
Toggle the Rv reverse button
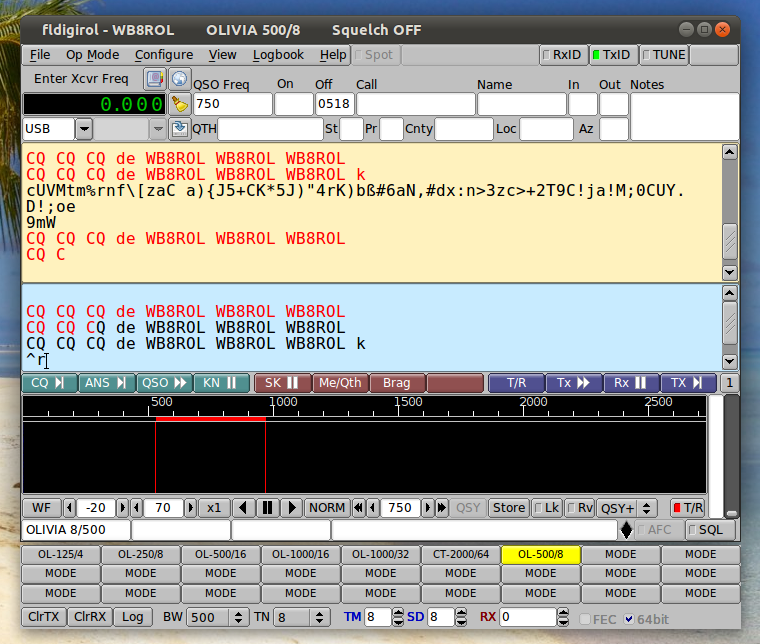[580, 508]
